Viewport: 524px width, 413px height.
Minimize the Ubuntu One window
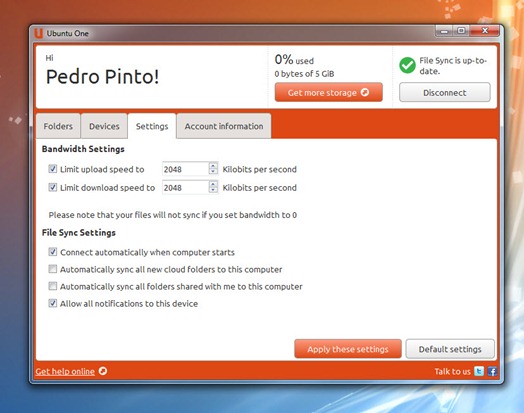(x=444, y=31)
